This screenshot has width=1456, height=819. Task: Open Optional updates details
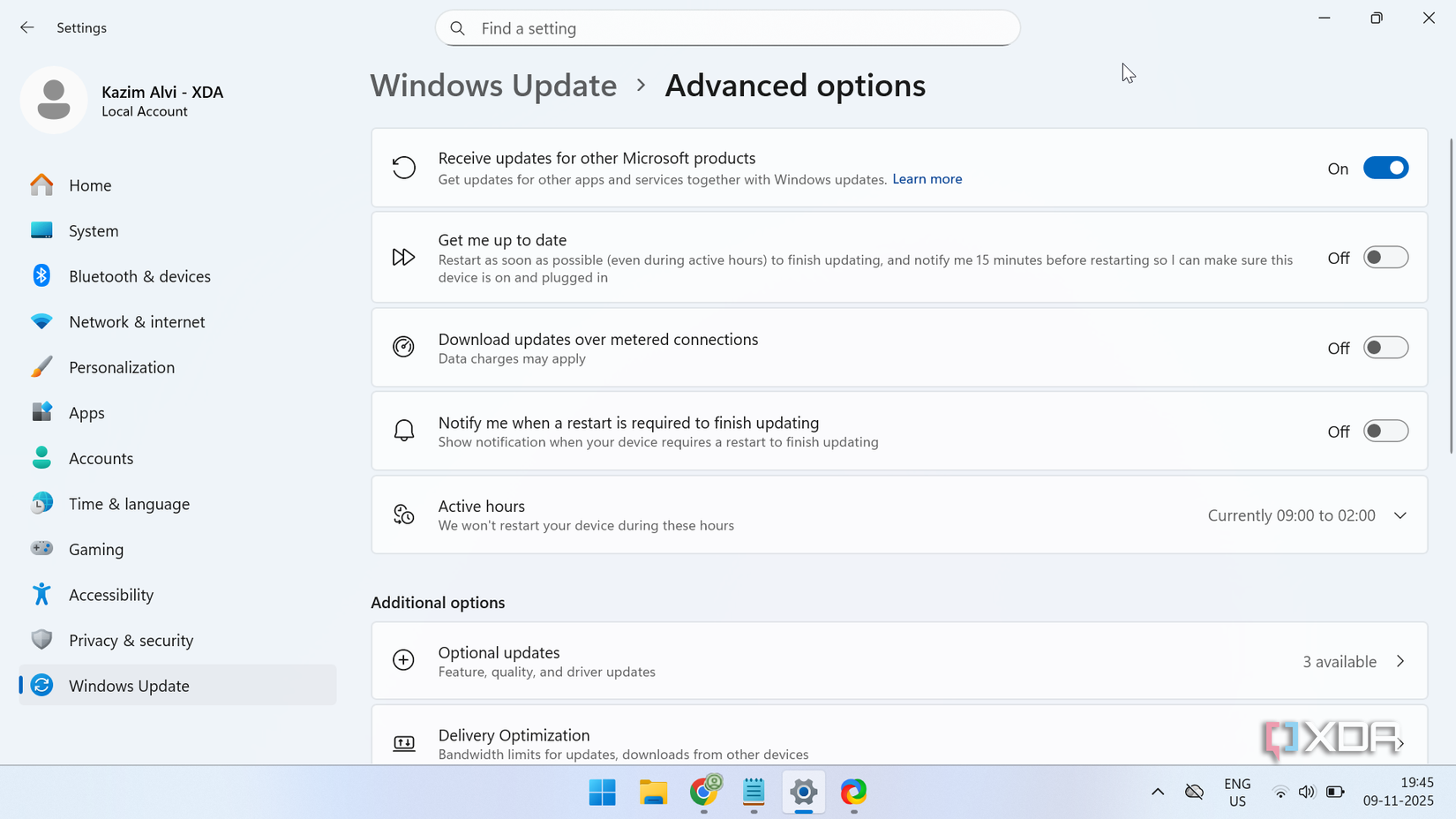pos(1400,660)
